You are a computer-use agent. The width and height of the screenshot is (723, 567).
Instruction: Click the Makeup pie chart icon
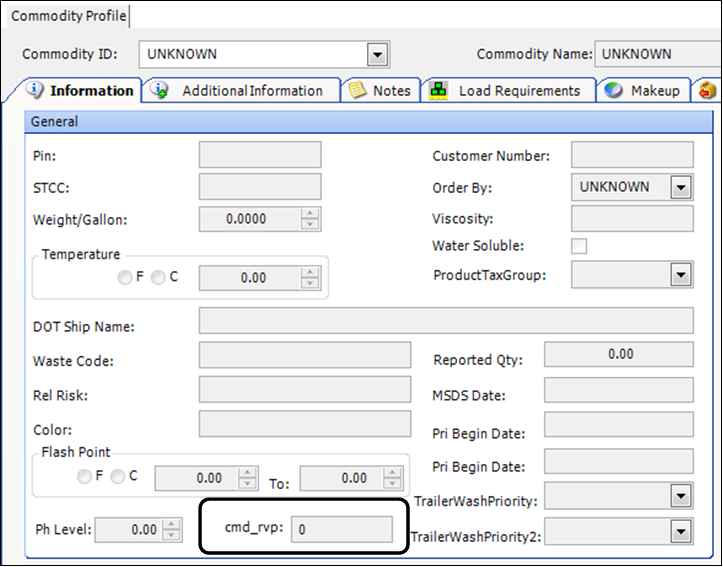613,90
